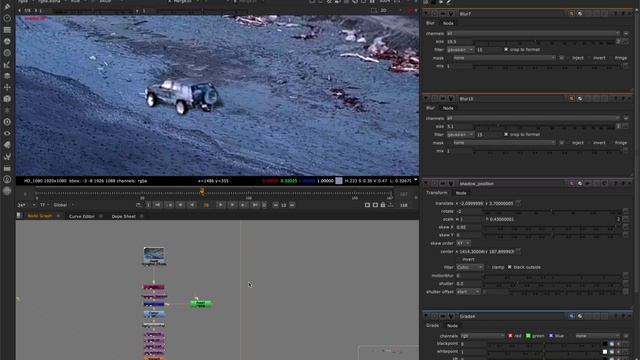The height and width of the screenshot is (360, 640).
Task: Select the Node Graph tab
Action: pos(40,216)
